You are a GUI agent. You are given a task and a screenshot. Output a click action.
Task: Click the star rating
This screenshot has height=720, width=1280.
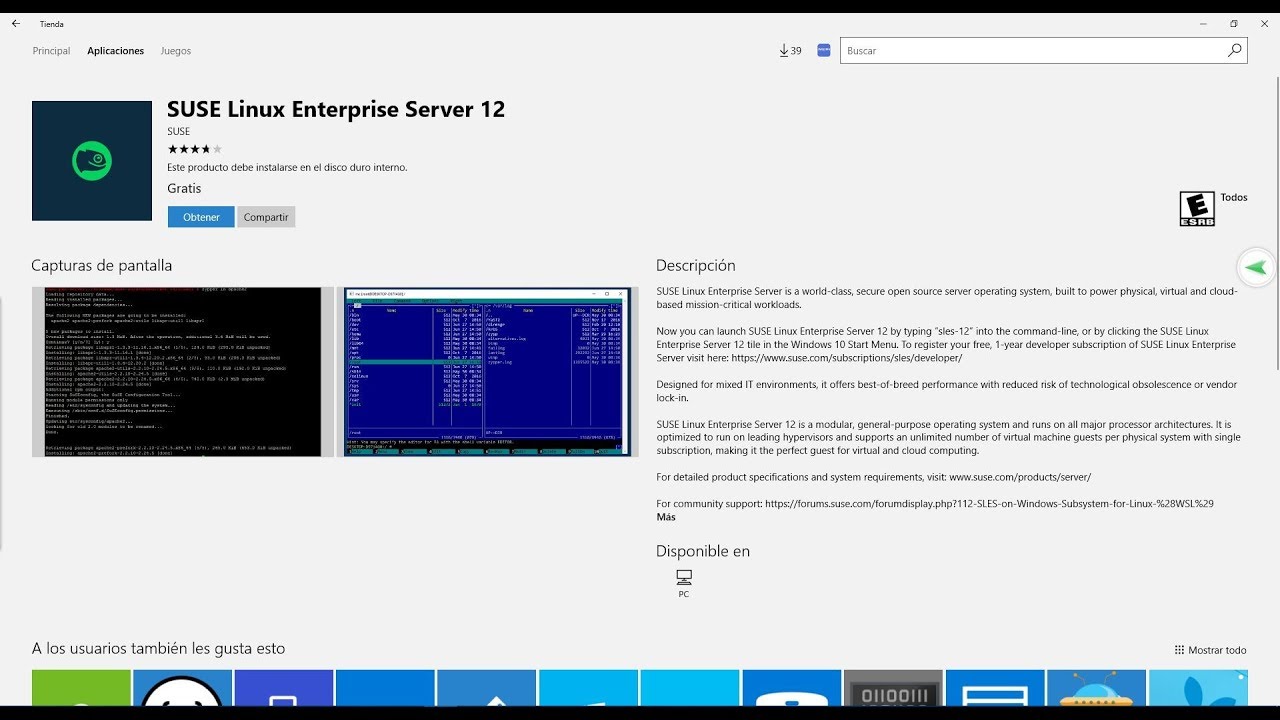(x=195, y=149)
